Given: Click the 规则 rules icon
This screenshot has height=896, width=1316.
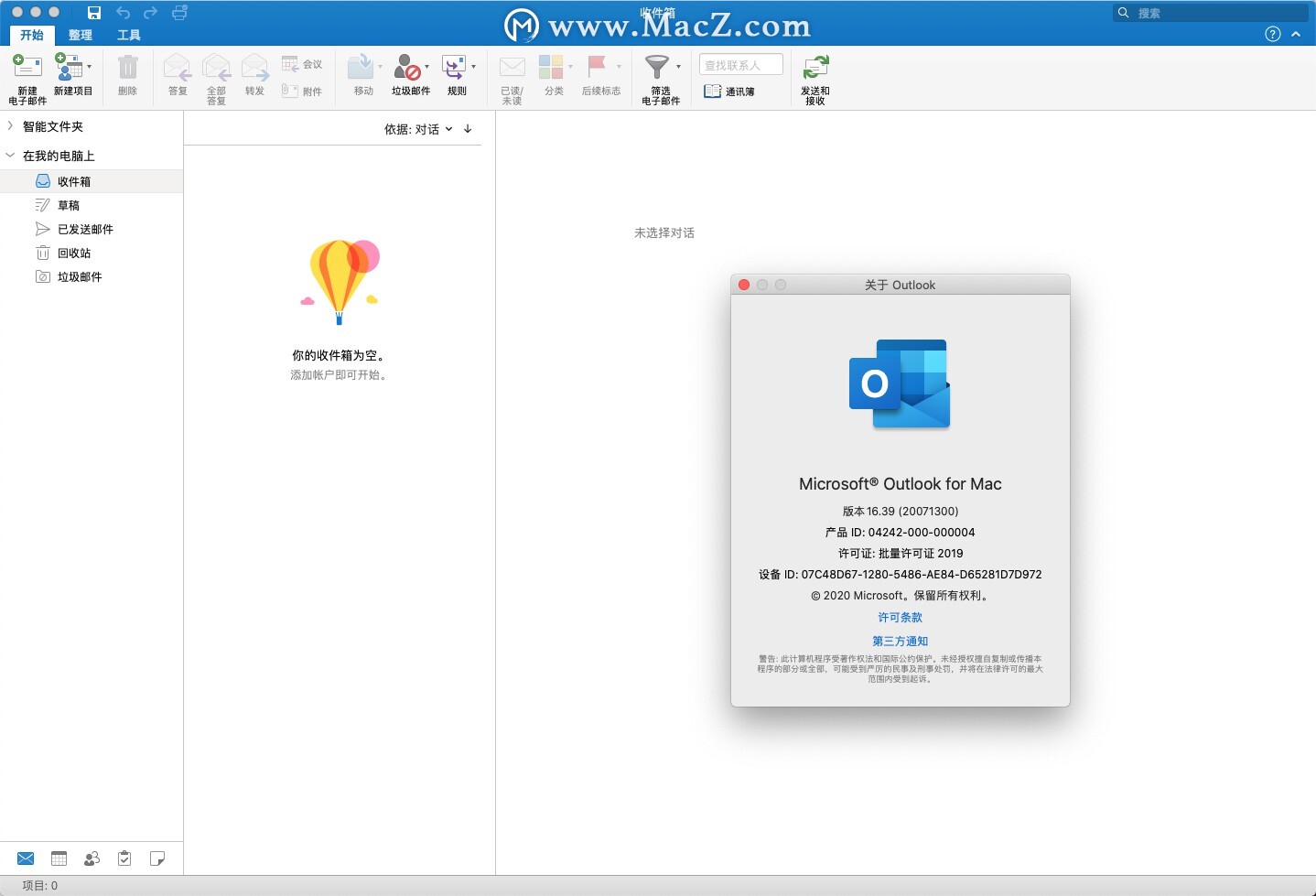Looking at the screenshot, I should (454, 67).
